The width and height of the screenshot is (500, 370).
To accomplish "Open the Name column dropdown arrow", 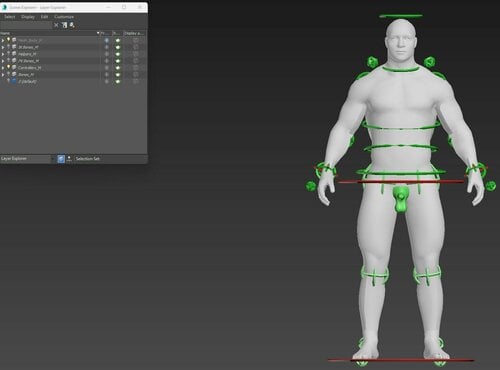I will pyautogui.click(x=98, y=33).
